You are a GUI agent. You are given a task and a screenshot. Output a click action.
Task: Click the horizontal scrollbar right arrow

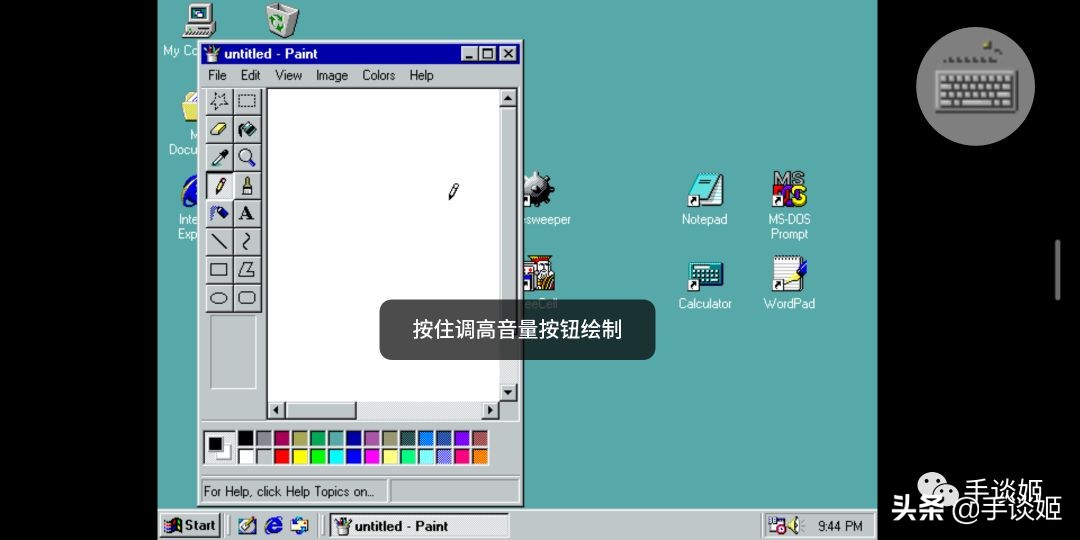490,411
